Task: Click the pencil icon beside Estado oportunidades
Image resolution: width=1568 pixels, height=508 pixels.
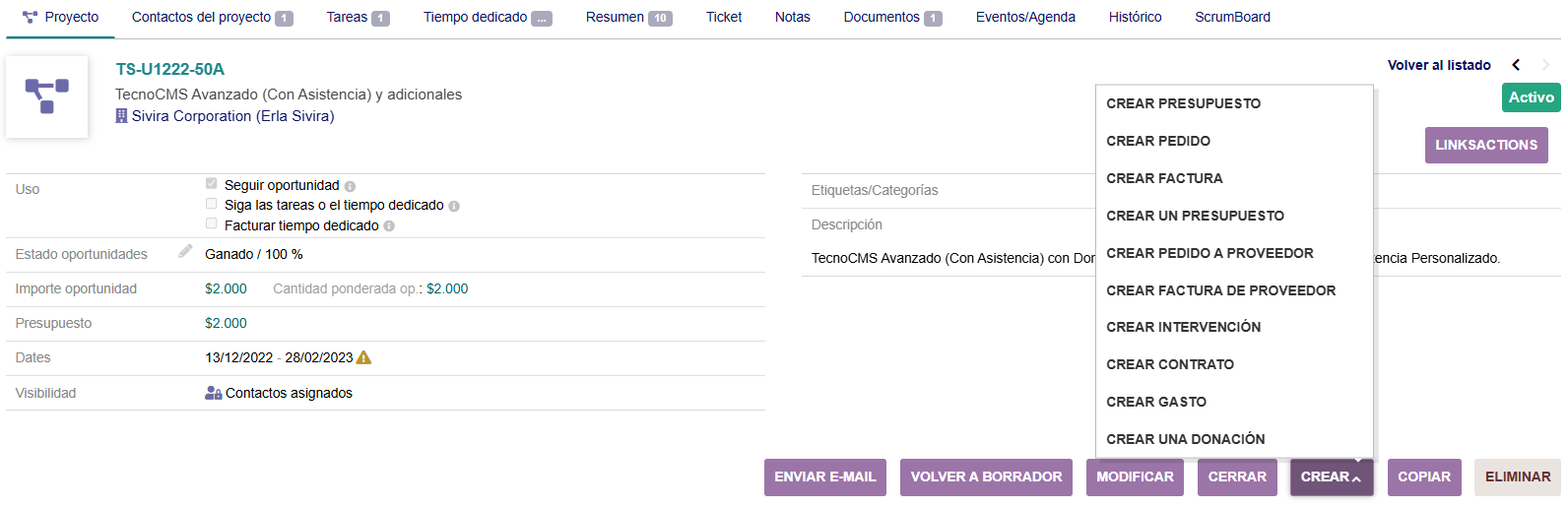Action: coord(185,252)
